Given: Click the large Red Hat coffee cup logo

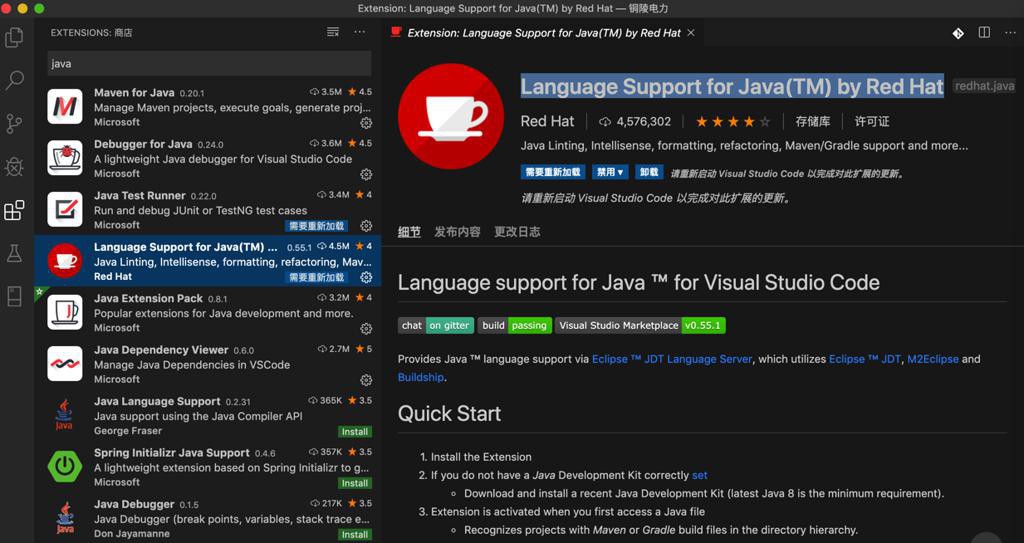Looking at the screenshot, I should coord(451,116).
